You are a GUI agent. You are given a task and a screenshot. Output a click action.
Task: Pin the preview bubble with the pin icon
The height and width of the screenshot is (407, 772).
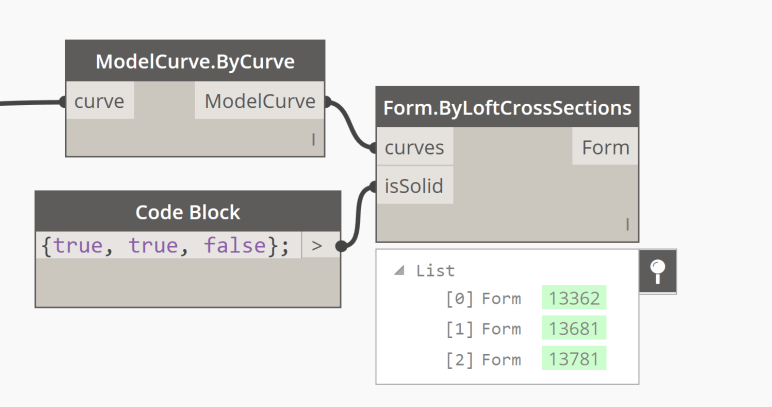[657, 272]
